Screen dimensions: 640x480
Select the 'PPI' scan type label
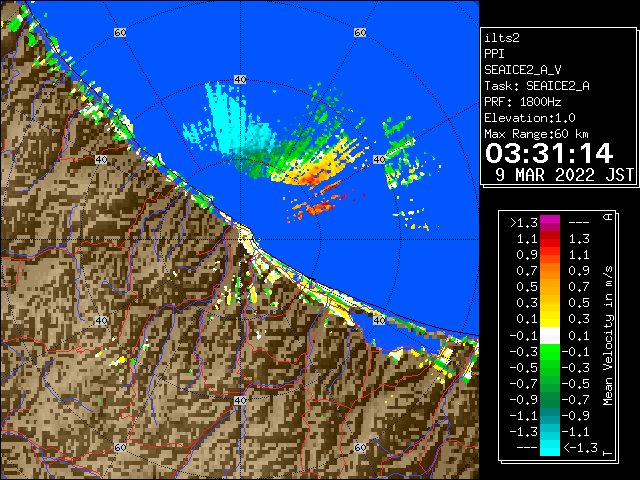click(x=494, y=54)
